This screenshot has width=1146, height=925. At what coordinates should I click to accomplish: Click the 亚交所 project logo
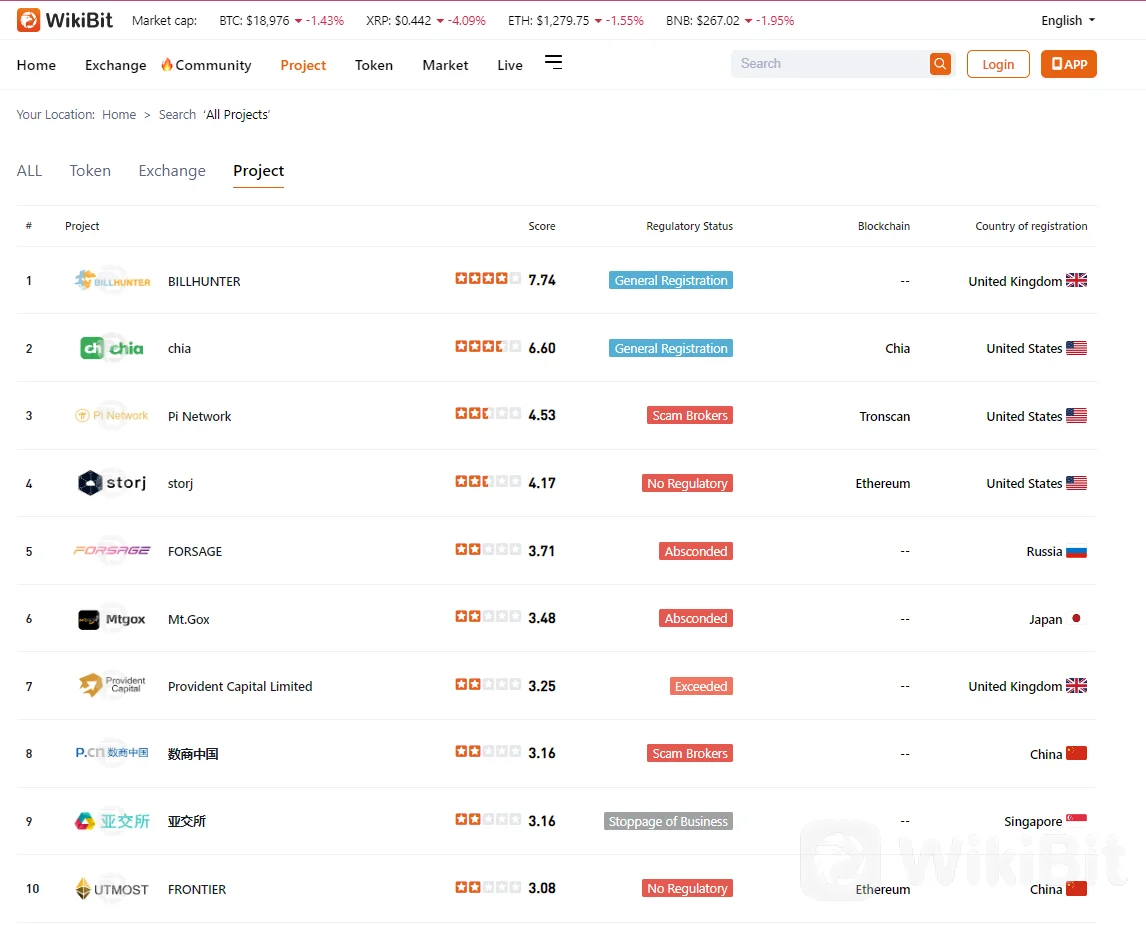click(x=112, y=821)
